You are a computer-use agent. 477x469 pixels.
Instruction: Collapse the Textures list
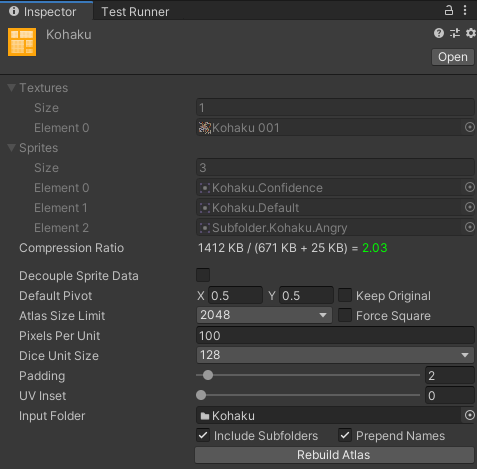[12, 88]
